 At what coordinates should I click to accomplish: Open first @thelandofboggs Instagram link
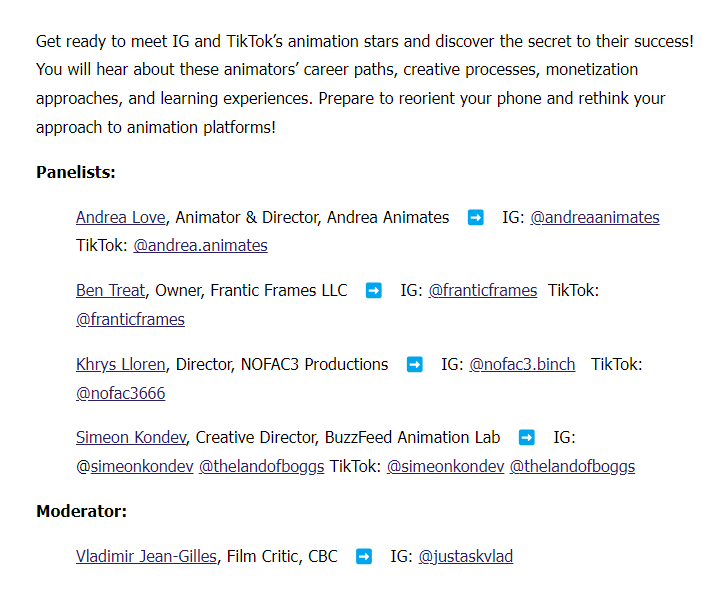[x=261, y=467]
